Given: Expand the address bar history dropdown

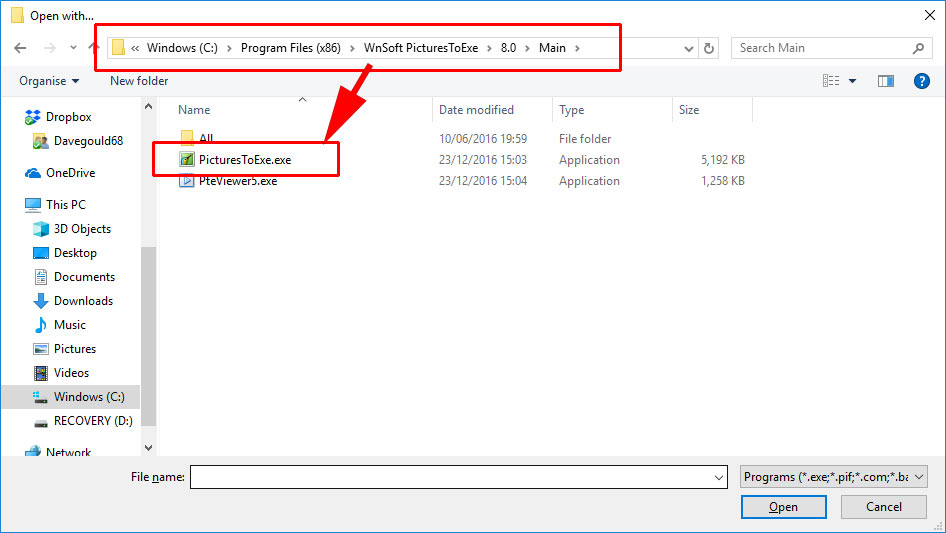Looking at the screenshot, I should tap(688, 48).
